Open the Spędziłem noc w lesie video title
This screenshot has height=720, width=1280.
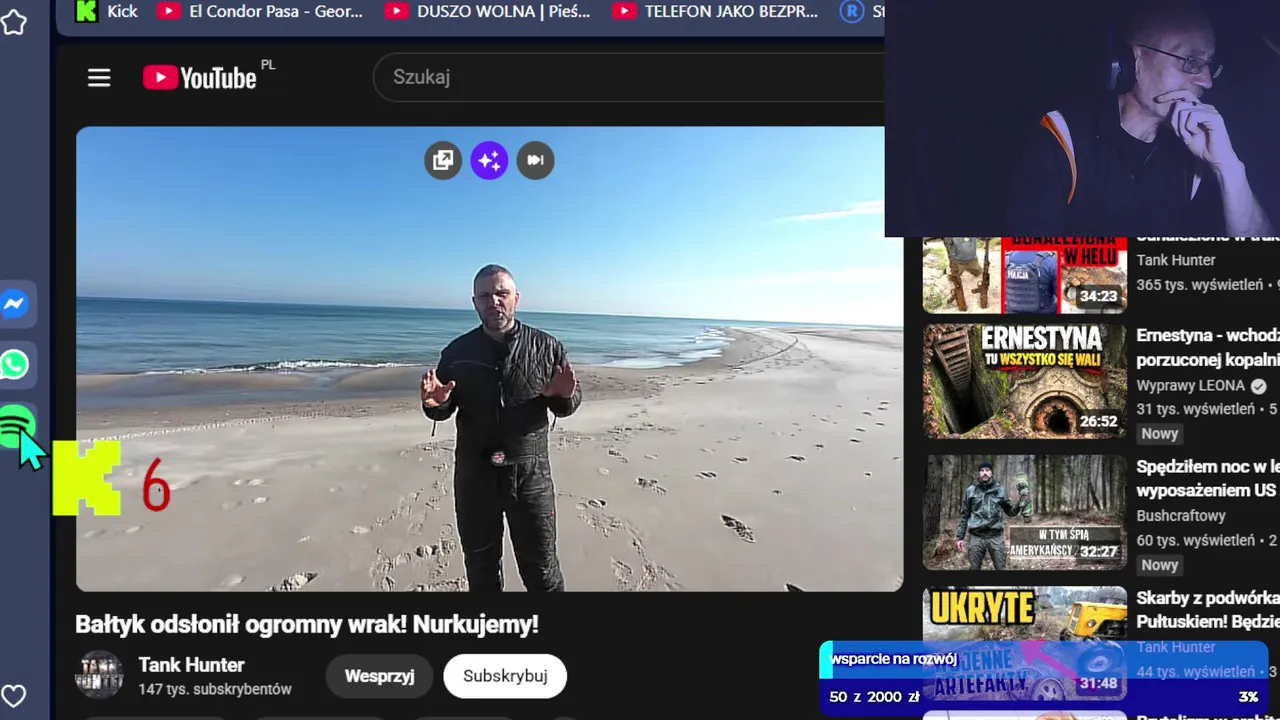pos(1208,478)
